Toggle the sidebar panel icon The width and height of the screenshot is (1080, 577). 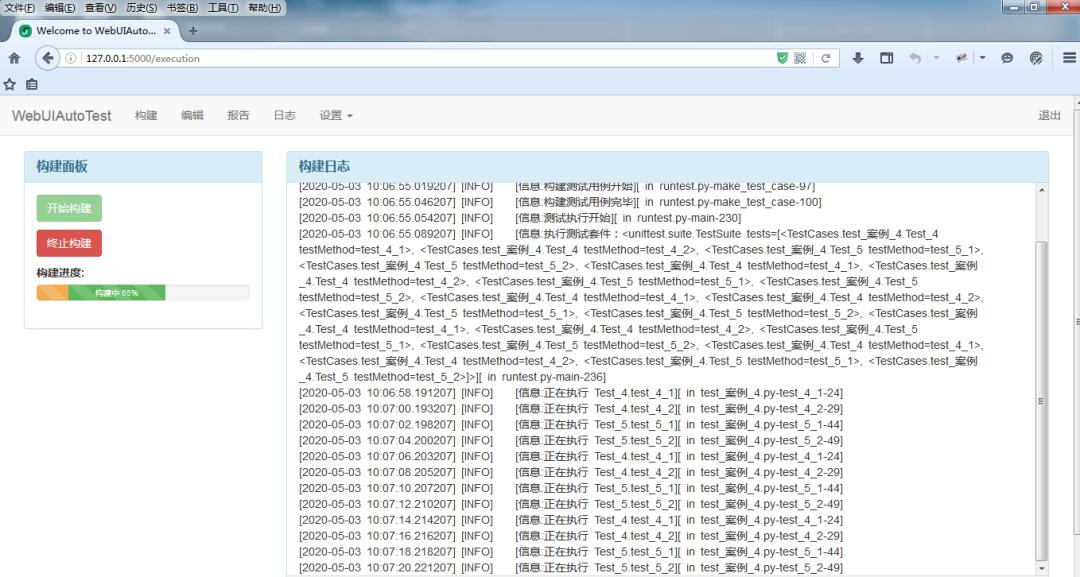pos(886,58)
